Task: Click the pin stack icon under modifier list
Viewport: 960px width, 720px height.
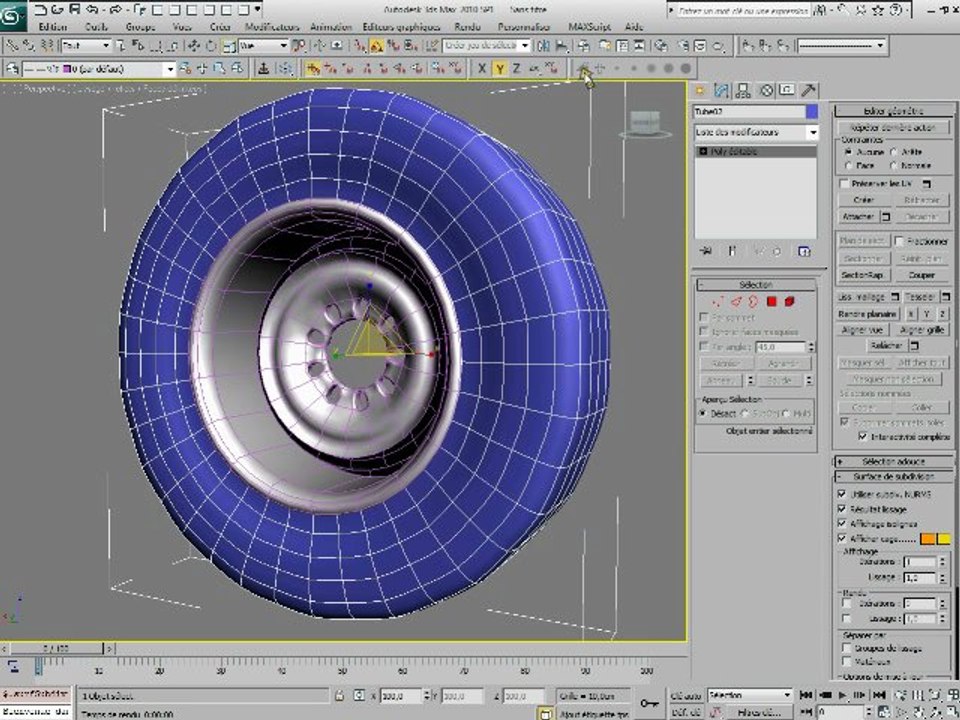Action: (x=705, y=251)
